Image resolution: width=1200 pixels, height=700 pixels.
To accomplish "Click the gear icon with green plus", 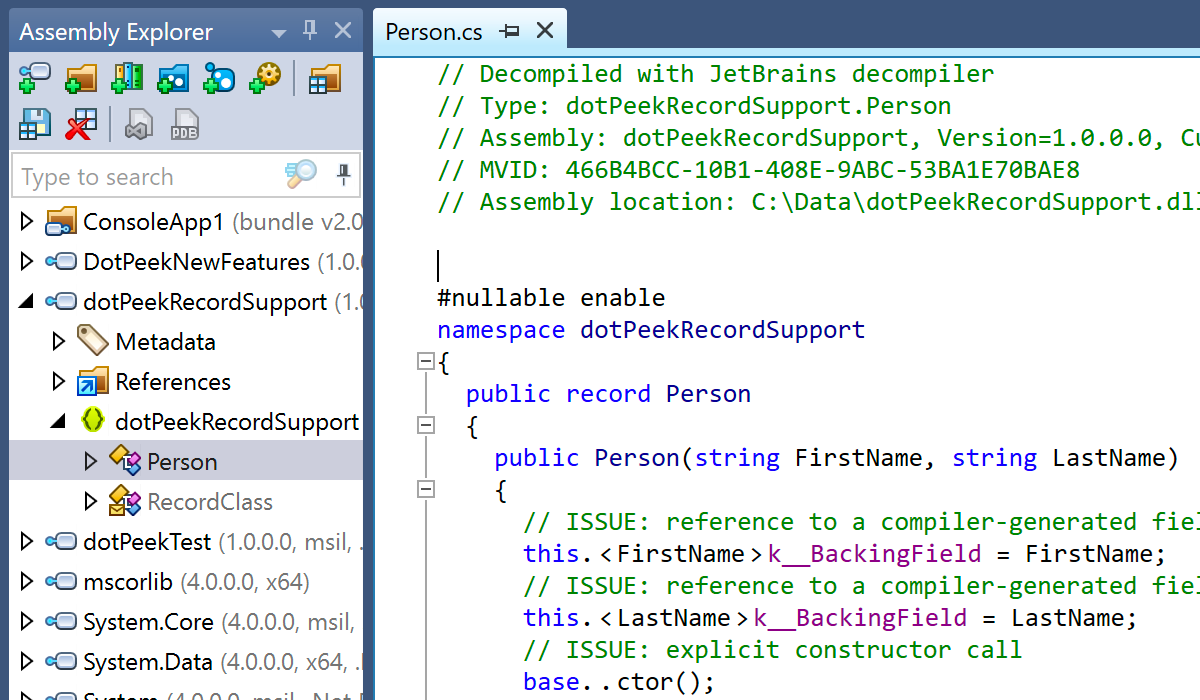I will click(x=266, y=77).
